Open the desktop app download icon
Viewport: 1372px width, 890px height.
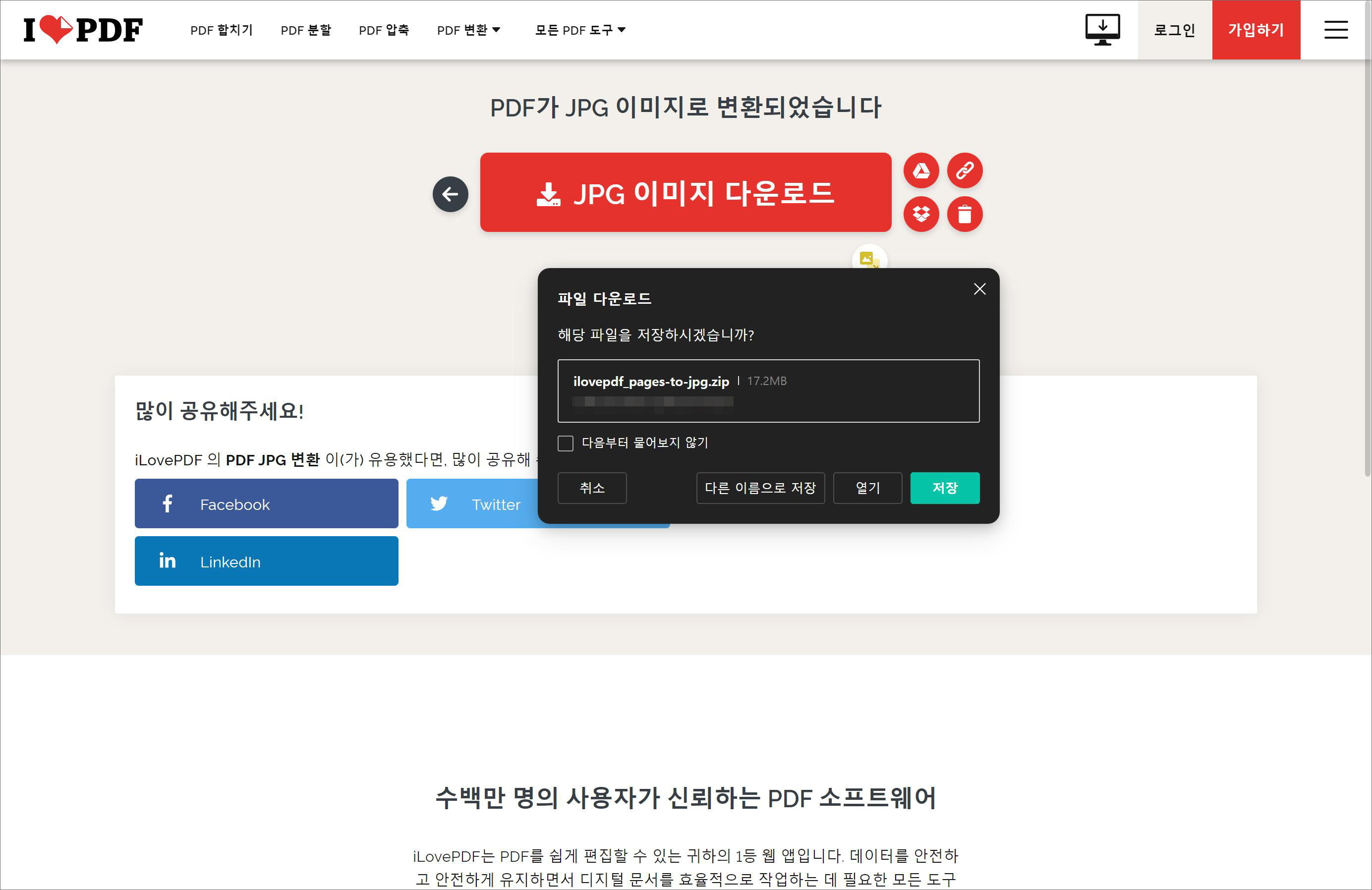(1102, 29)
